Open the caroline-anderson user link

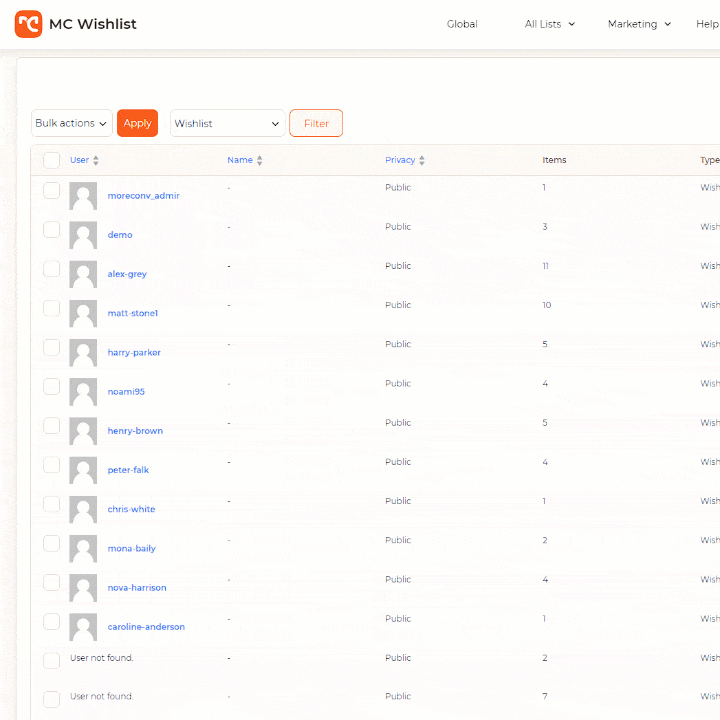(x=146, y=627)
